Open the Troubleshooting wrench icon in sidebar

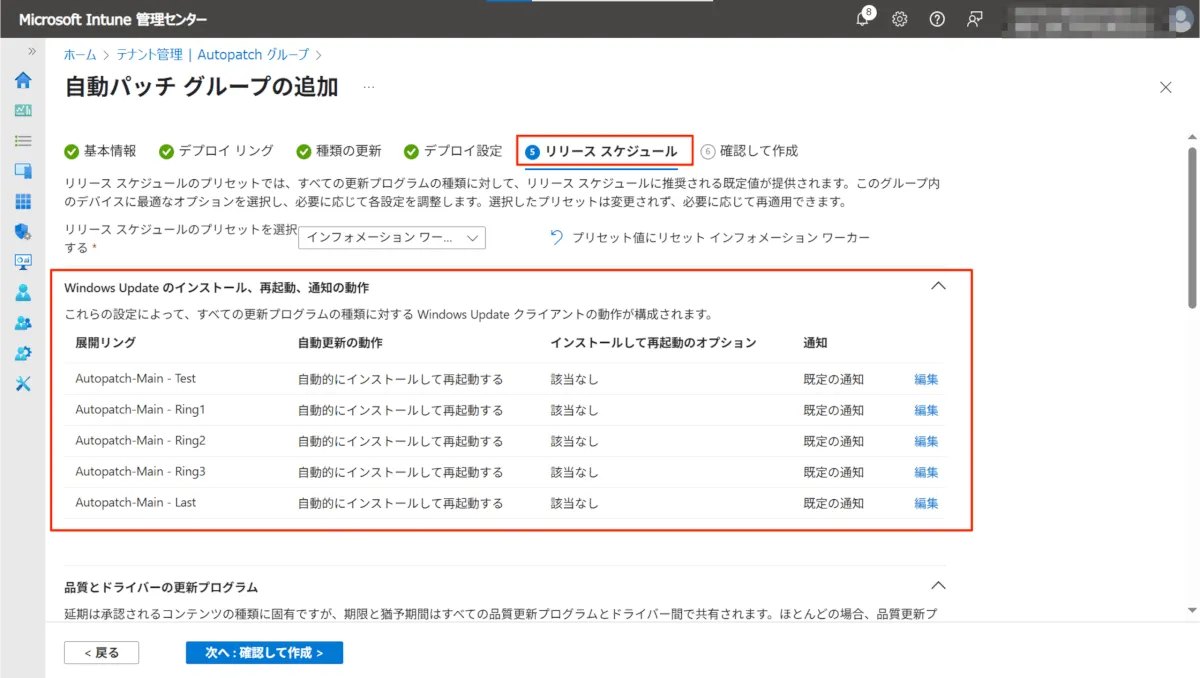click(22, 384)
